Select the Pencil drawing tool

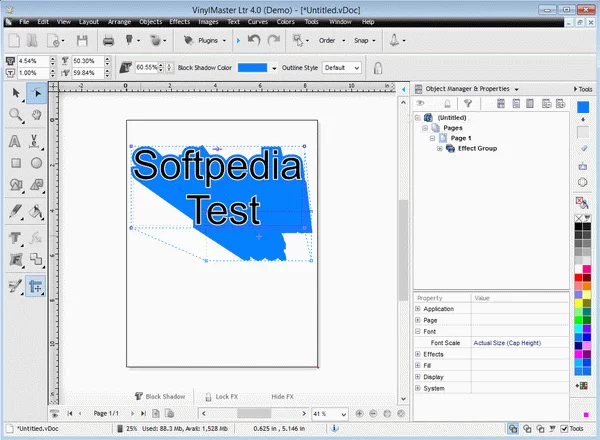(x=16, y=211)
